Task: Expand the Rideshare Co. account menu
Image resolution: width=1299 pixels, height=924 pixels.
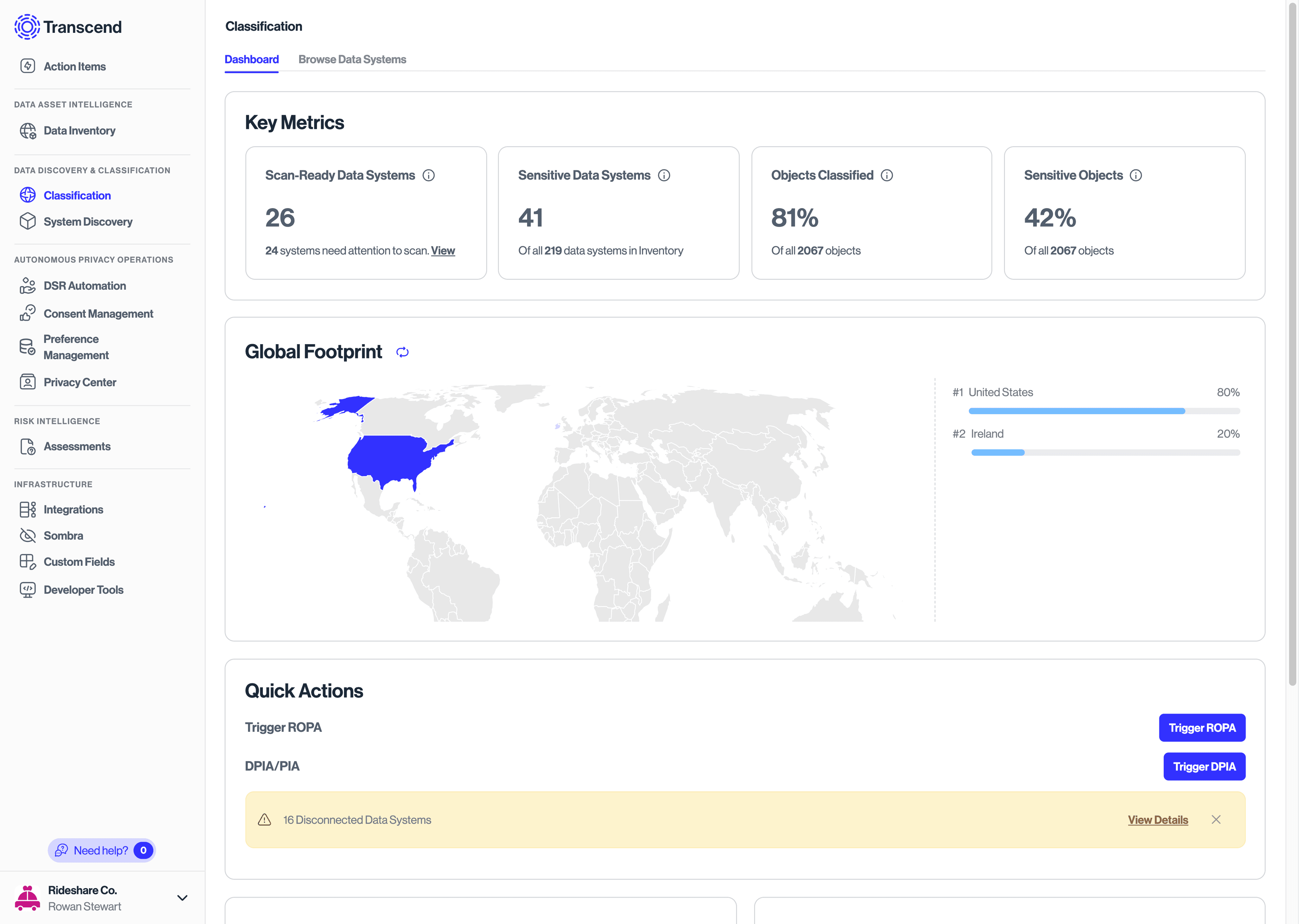Action: tap(182, 898)
